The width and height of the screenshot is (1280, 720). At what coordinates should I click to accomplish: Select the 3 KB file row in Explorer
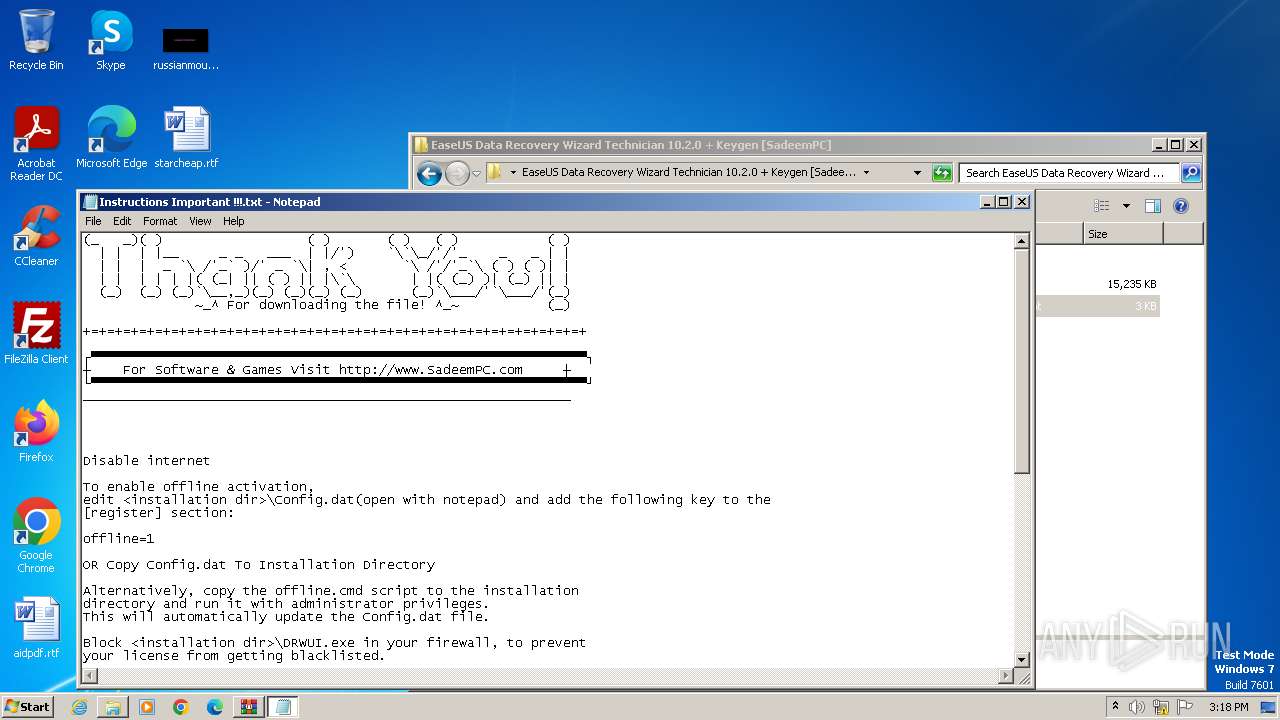coord(1097,306)
